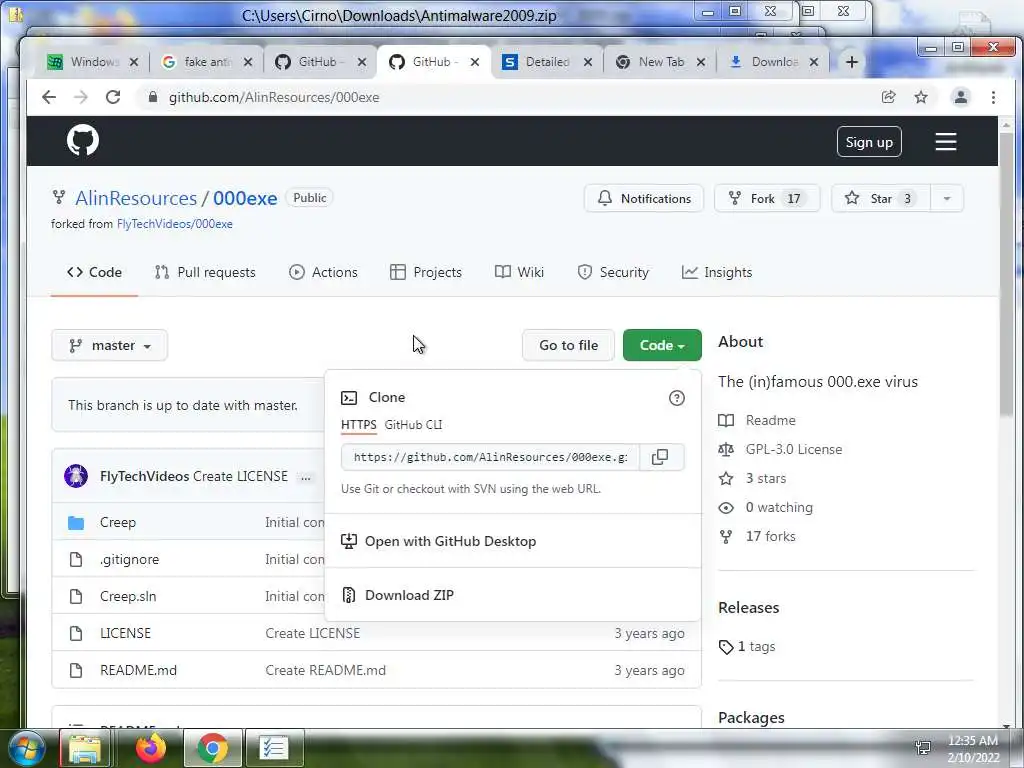Screen dimensions: 1024x768
Task: Close the fake anti tab
Action: (x=248, y=62)
